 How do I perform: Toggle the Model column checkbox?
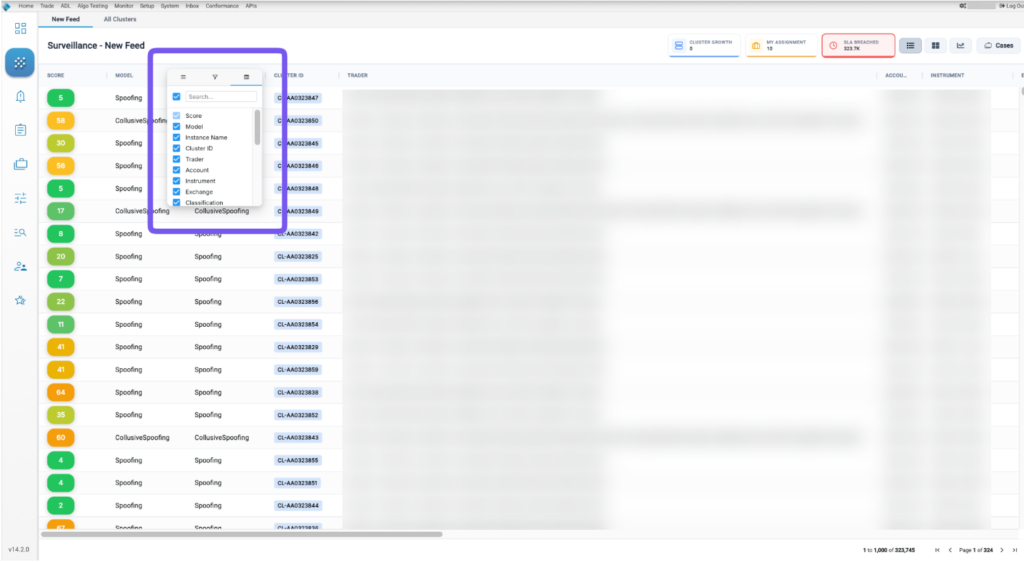(176, 127)
